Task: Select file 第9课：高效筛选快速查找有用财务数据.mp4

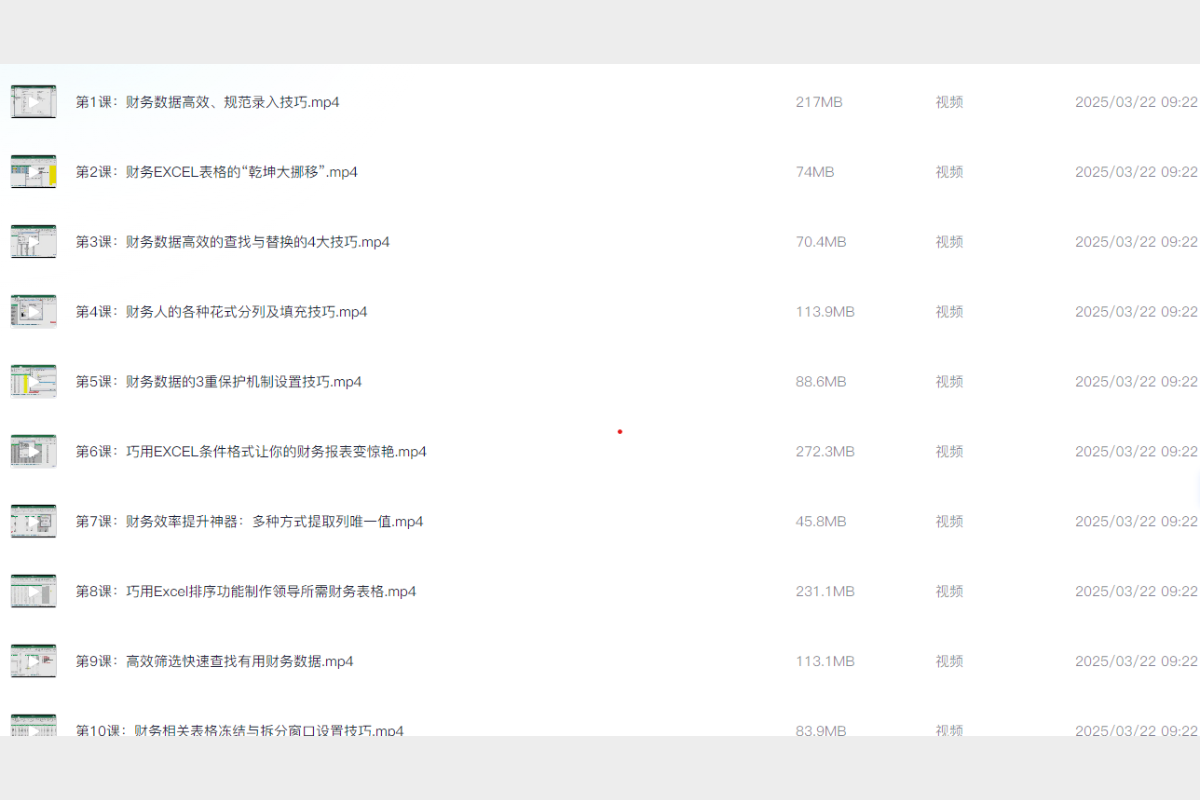Action: tap(215, 662)
